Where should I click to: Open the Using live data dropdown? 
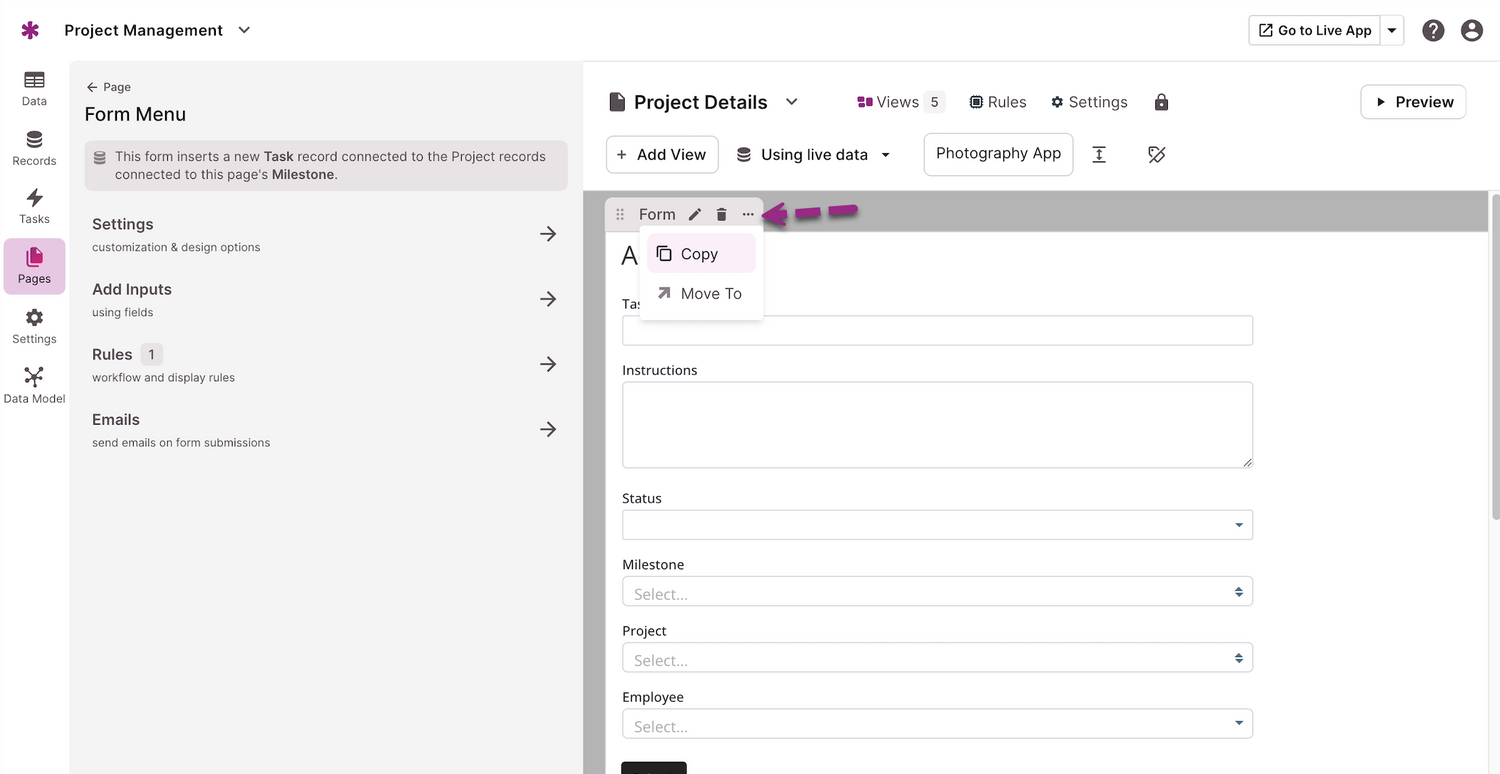pos(814,154)
